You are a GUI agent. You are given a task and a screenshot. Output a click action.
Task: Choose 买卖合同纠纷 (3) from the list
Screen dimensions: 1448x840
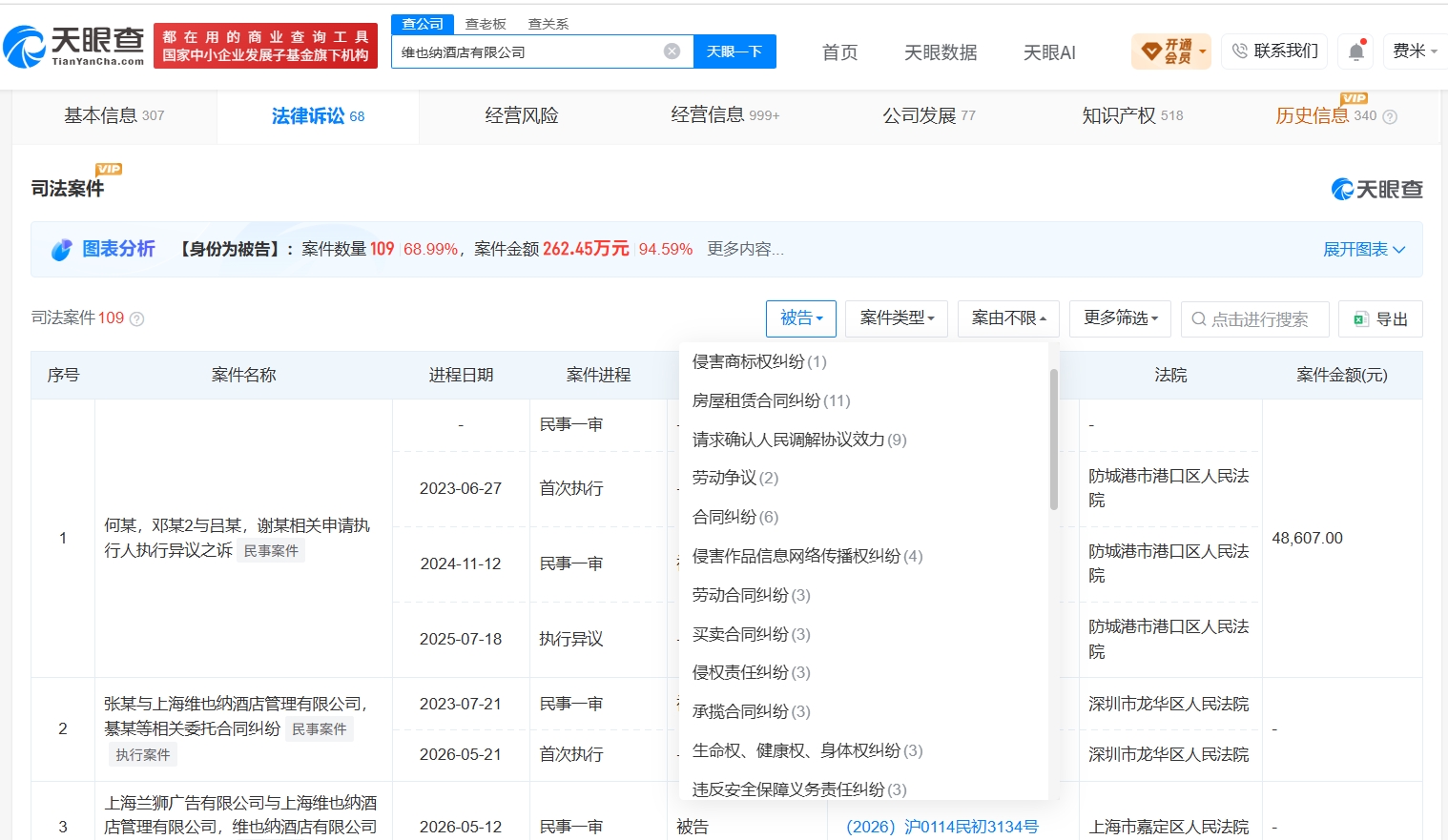coord(751,634)
